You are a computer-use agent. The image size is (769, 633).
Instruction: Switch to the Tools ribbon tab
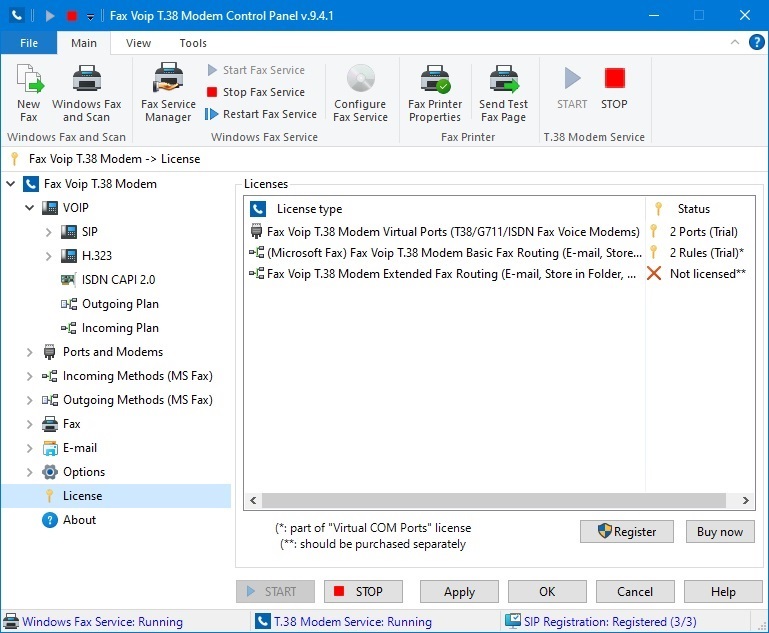tap(193, 43)
